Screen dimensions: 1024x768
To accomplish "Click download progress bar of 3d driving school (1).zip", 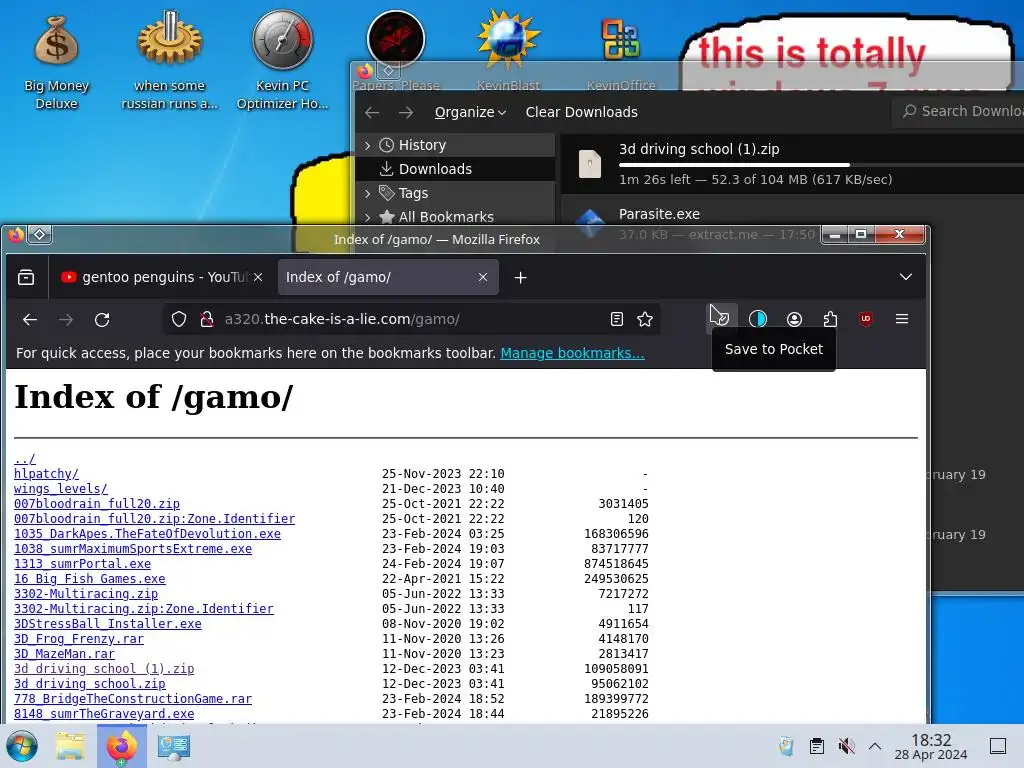I will 822,165.
